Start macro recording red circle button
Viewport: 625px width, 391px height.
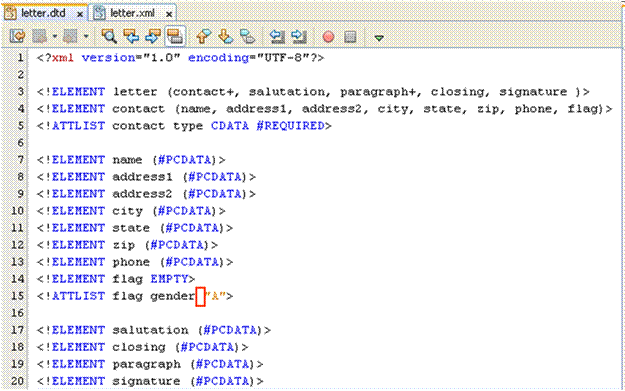point(328,37)
